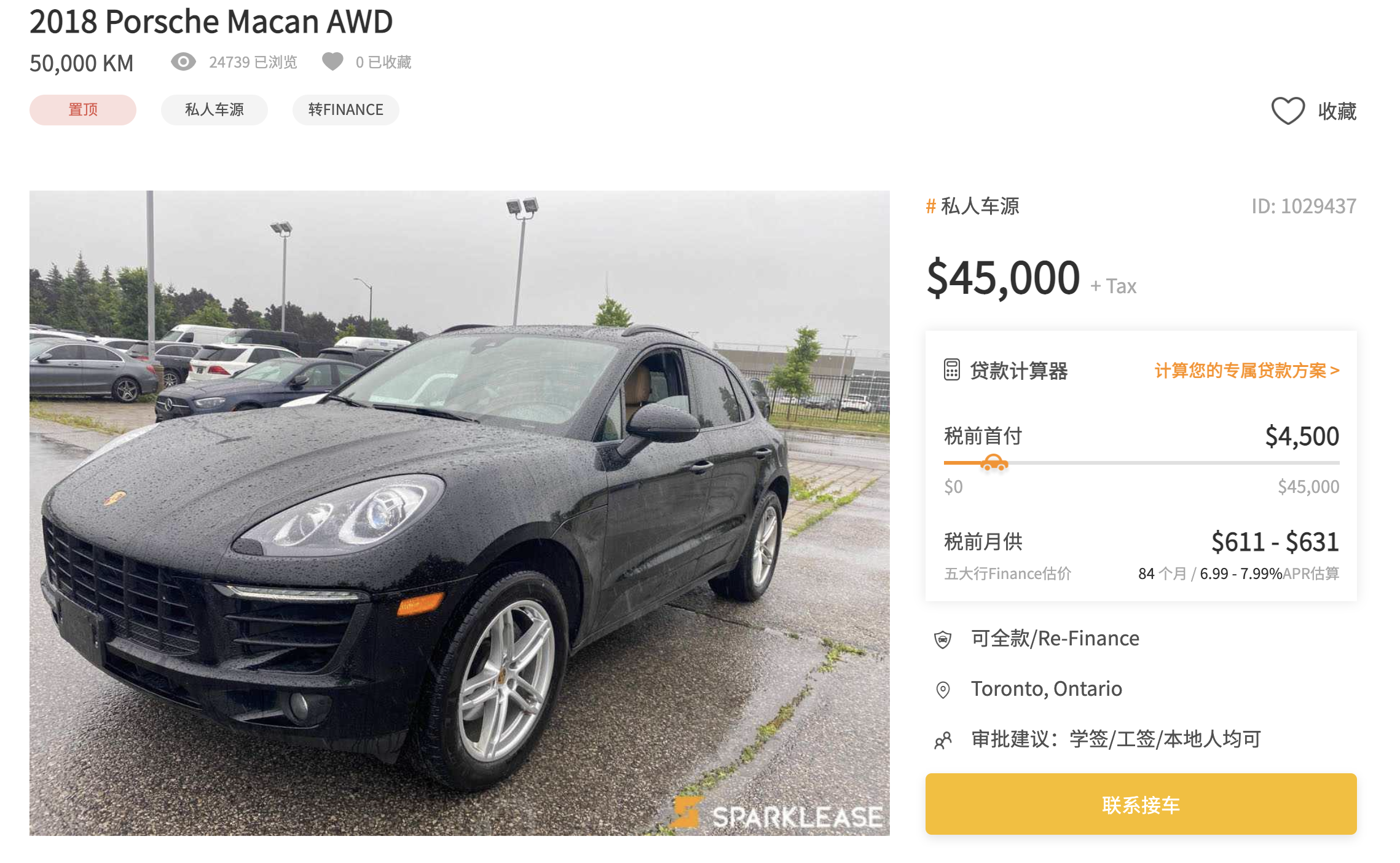Click the Toronto, Ontario location text
This screenshot has height=863, width=1400.
[1047, 689]
